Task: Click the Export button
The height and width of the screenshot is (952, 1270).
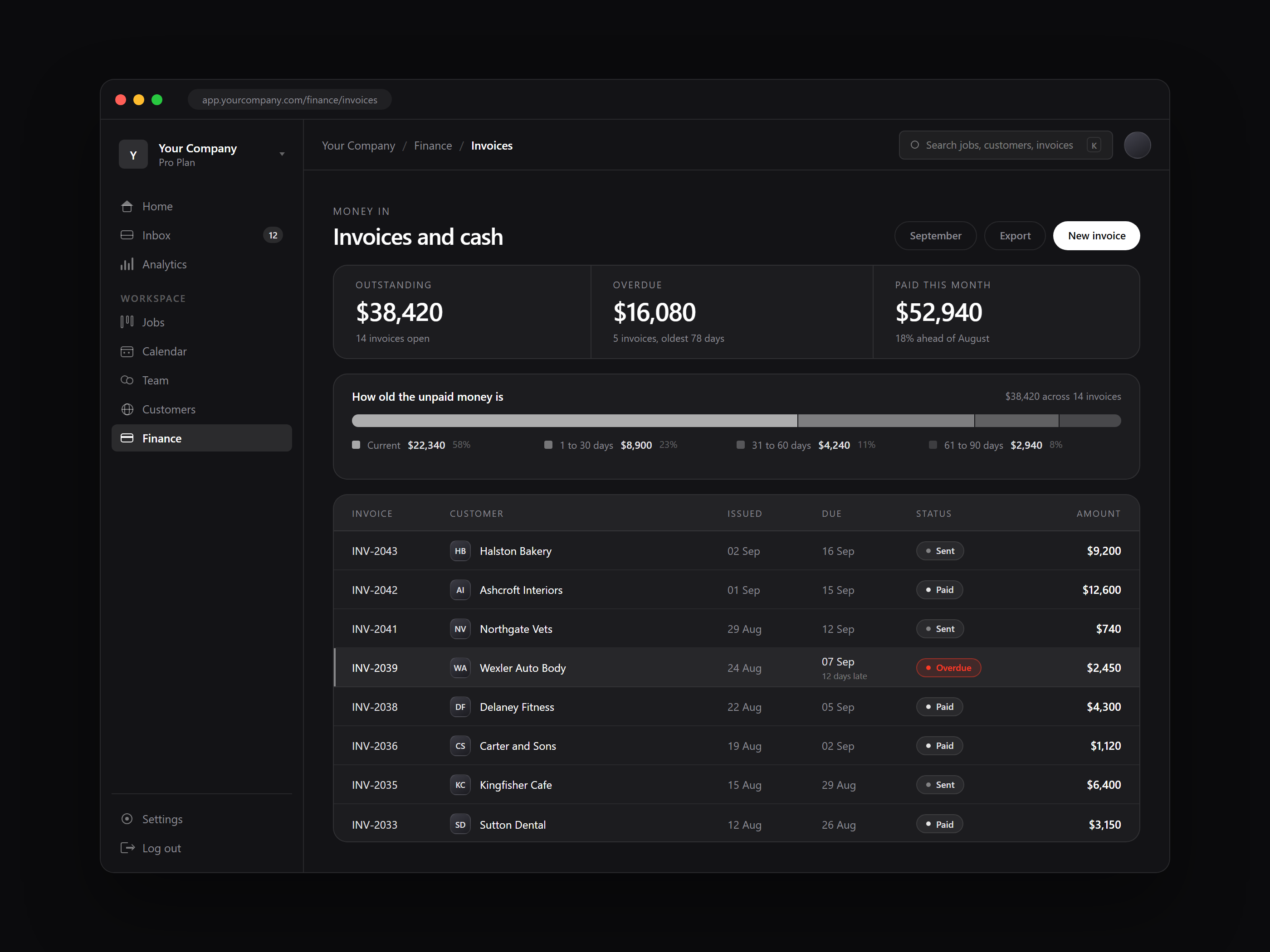Action: point(1015,236)
